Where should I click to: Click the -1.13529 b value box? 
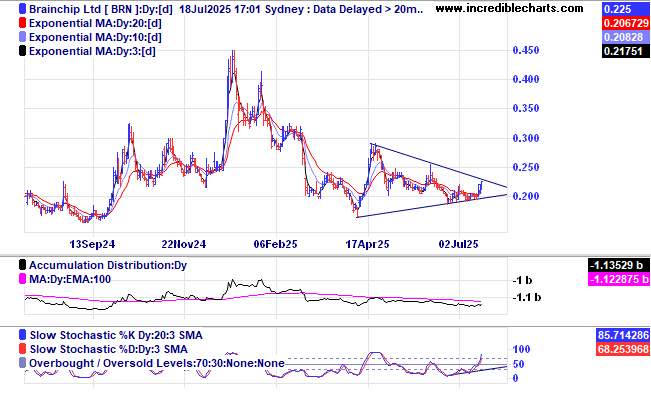pos(619,265)
